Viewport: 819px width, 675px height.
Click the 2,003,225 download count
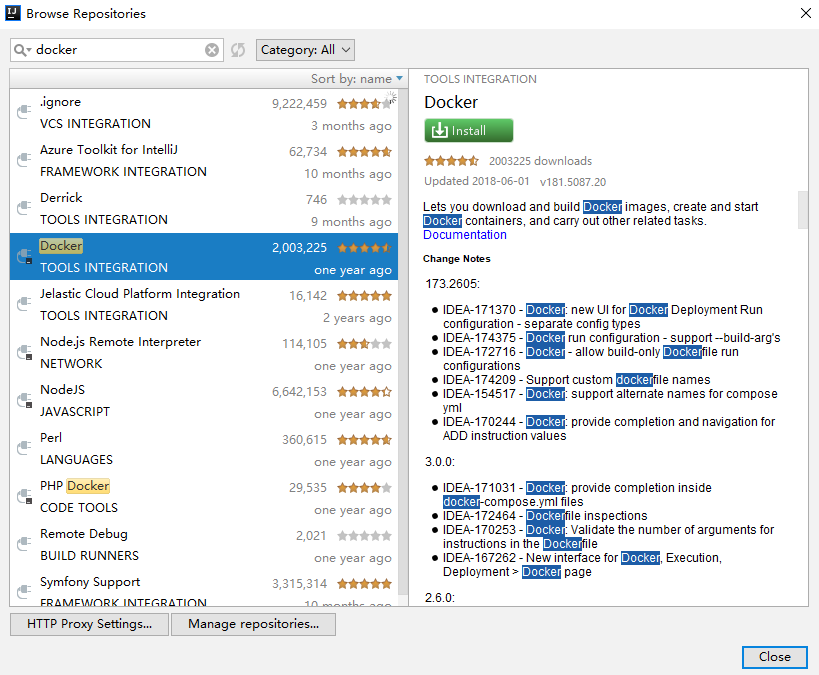pyautogui.click(x=299, y=248)
